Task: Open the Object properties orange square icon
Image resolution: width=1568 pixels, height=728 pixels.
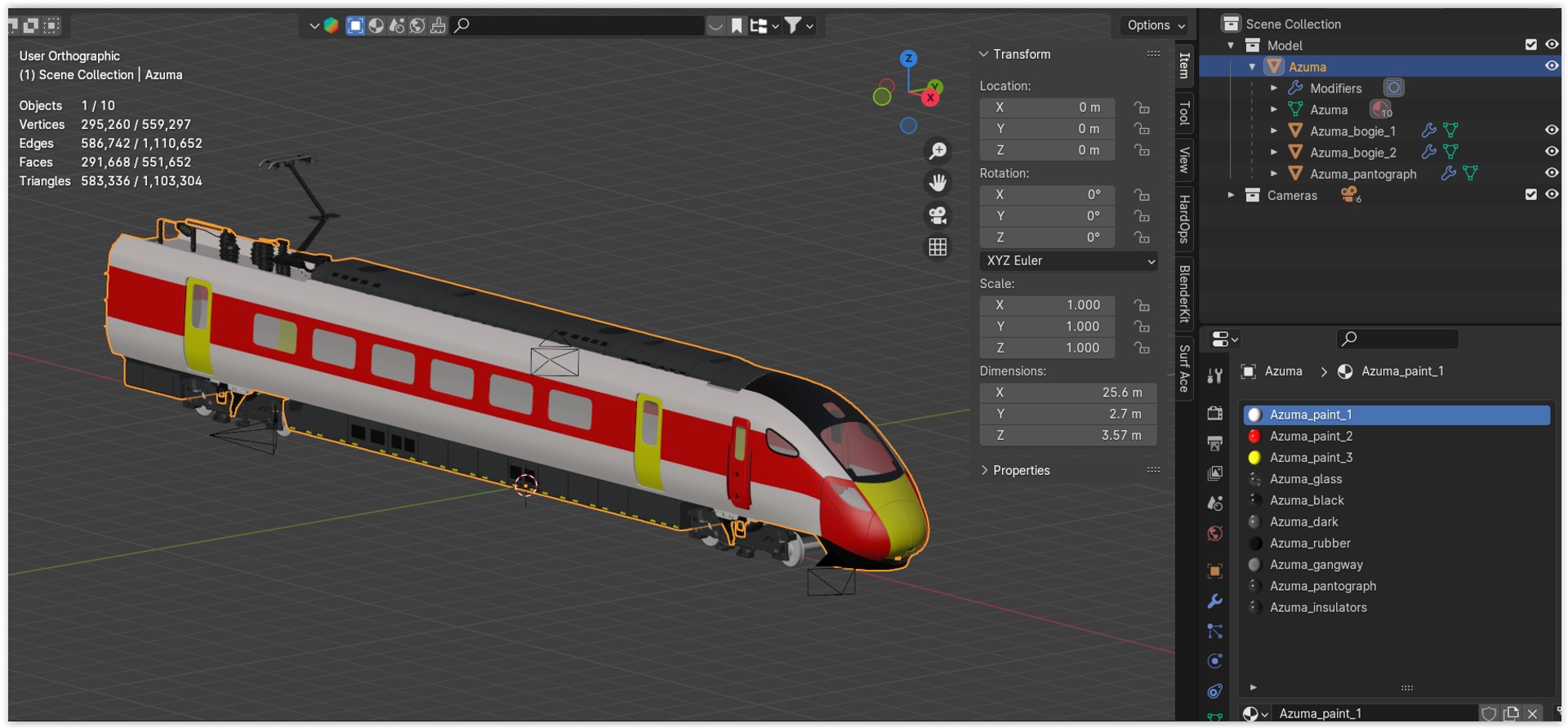Action: pyautogui.click(x=1215, y=571)
